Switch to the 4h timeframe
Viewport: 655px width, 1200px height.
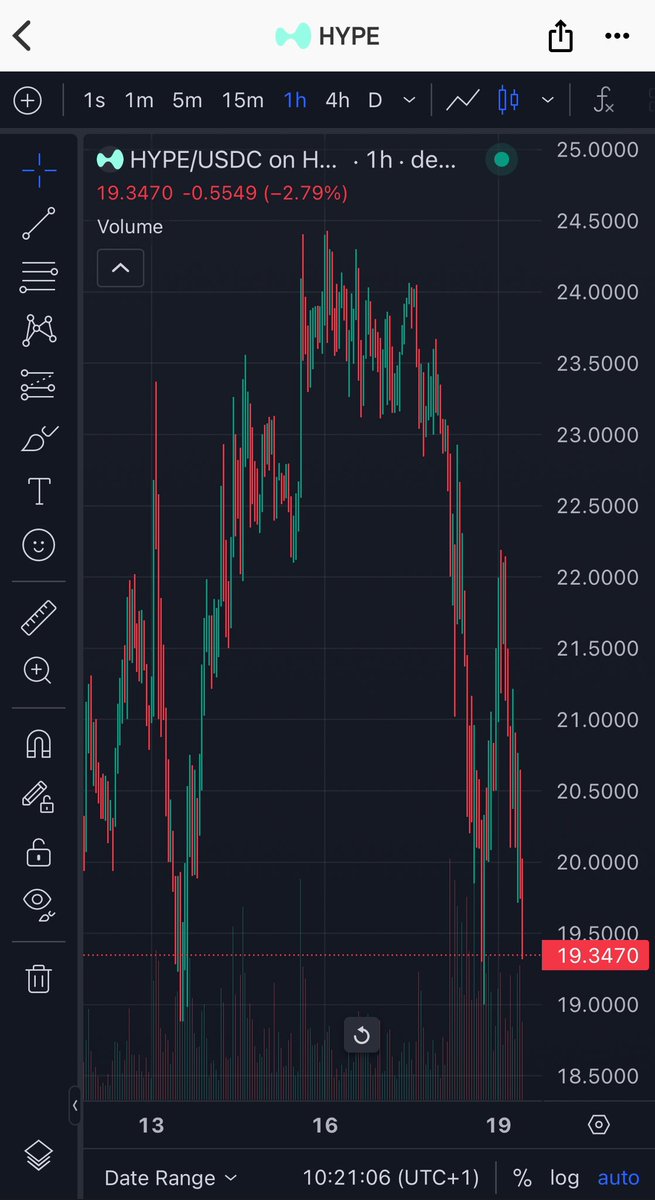point(338,100)
